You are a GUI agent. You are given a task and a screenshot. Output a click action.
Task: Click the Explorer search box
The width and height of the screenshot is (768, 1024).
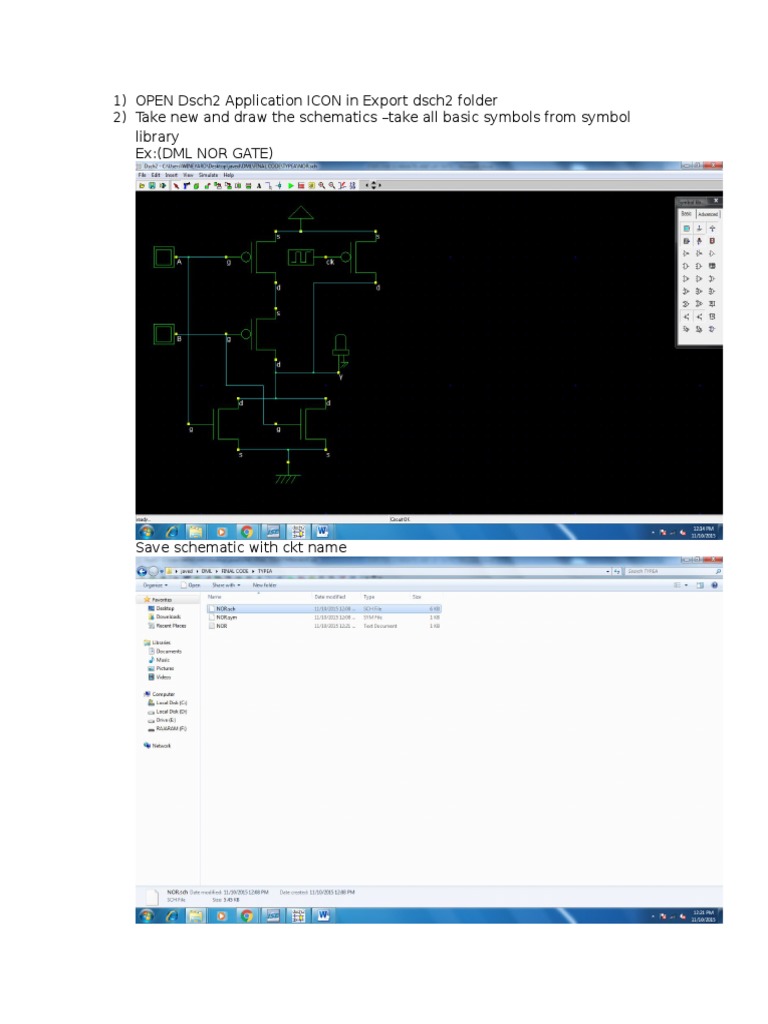(x=673, y=571)
